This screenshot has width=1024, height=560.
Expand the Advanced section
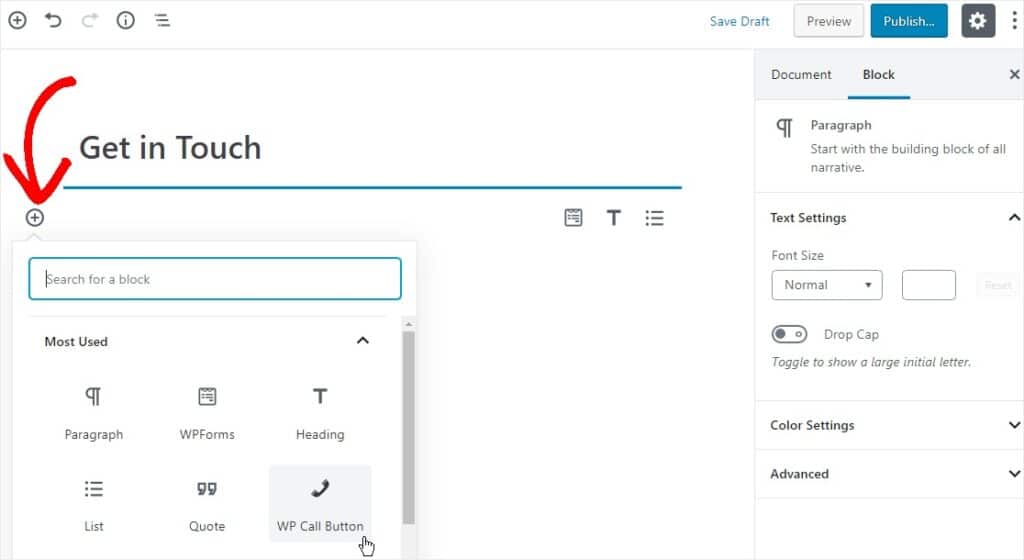[889, 474]
